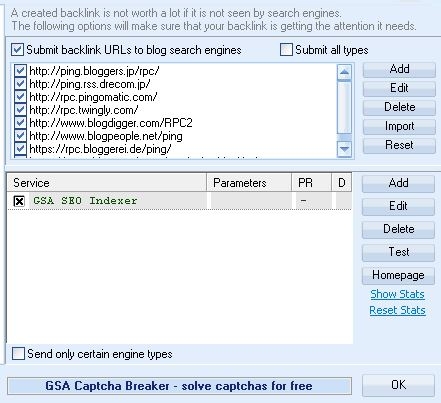The width and height of the screenshot is (441, 403).
Task: Enable Send only certain engine types
Action: [x=18, y=354]
